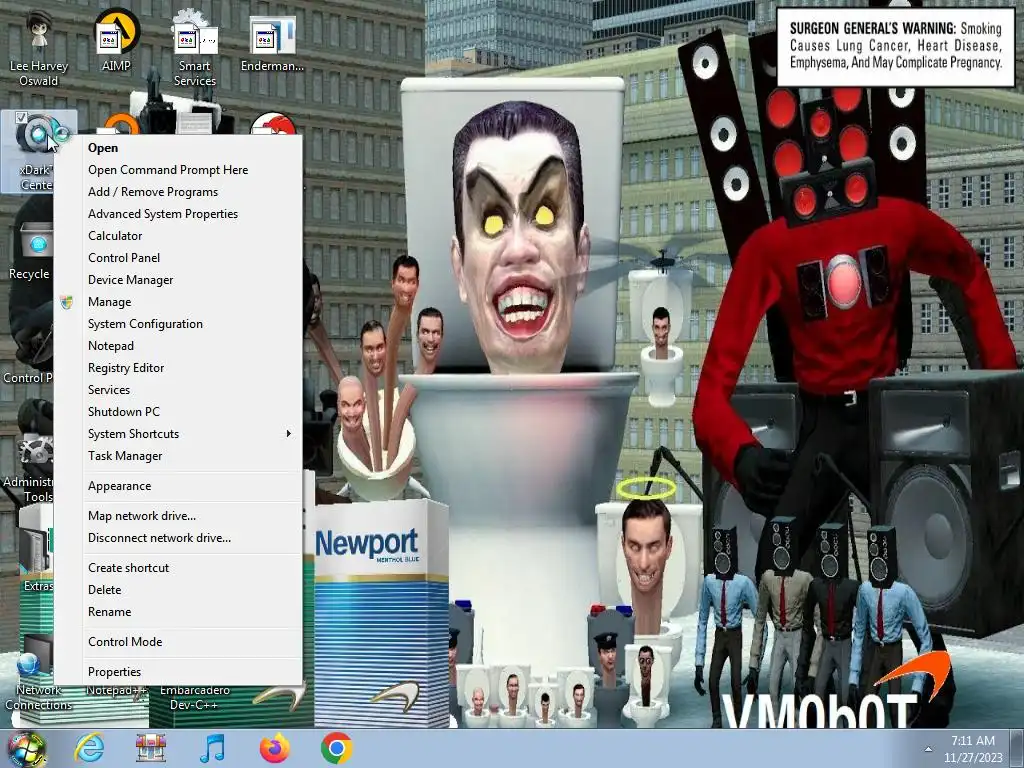The height and width of the screenshot is (768, 1024).
Task: Choose Properties at the menu bottom
Action: pyautogui.click(x=178, y=672)
